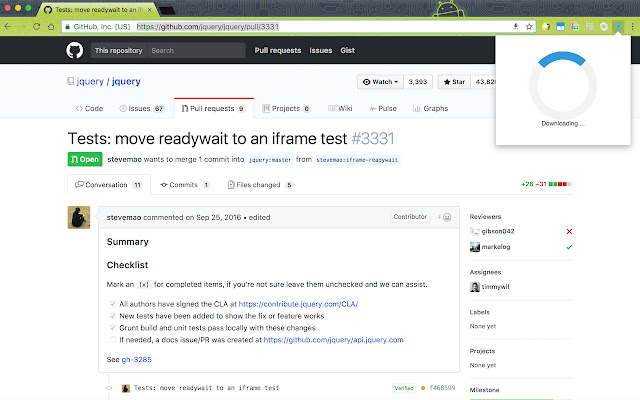Open the Issues tab
This screenshot has width=640, height=400.
click(x=142, y=108)
